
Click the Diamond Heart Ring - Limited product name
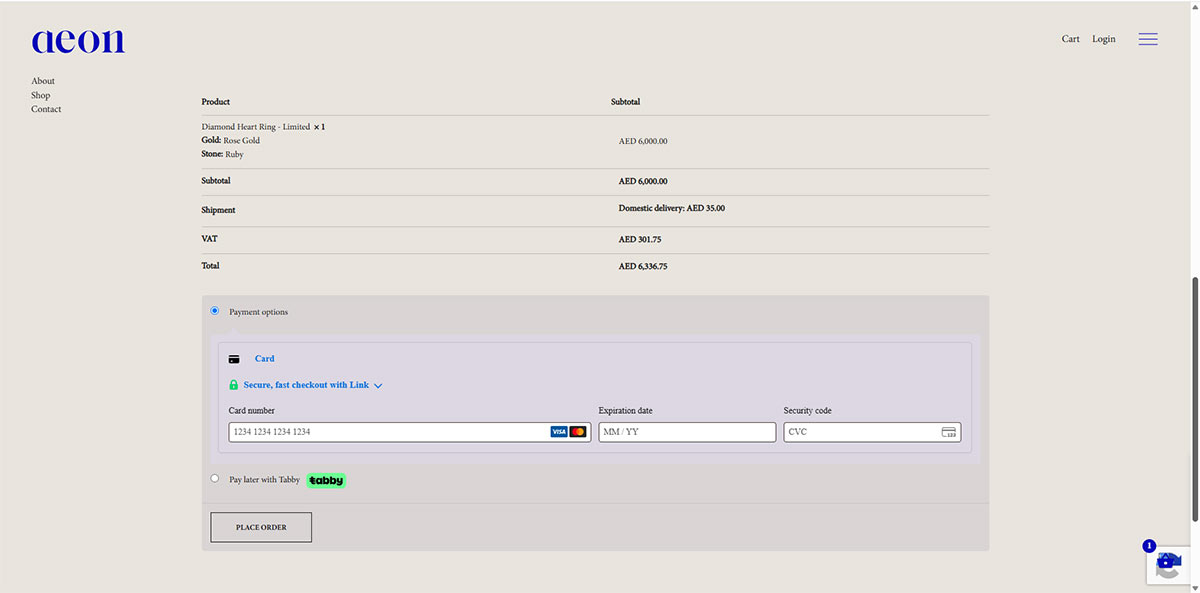(256, 127)
